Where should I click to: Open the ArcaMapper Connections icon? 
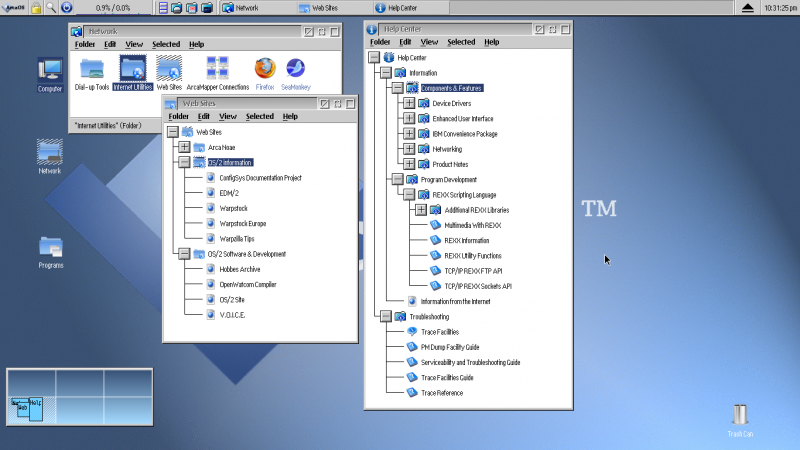(x=218, y=74)
